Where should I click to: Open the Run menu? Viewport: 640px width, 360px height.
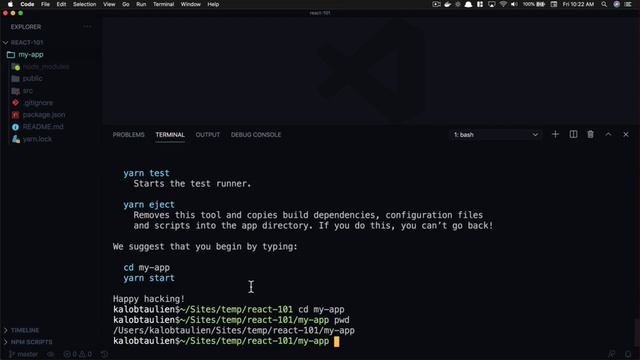click(x=141, y=4)
